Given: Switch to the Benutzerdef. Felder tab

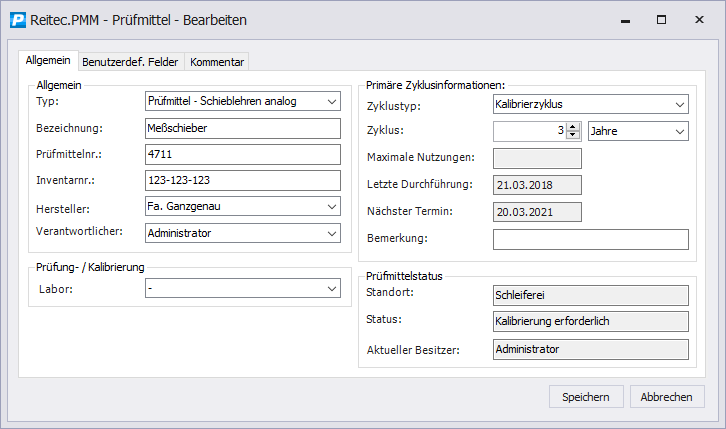Looking at the screenshot, I should tap(130, 62).
